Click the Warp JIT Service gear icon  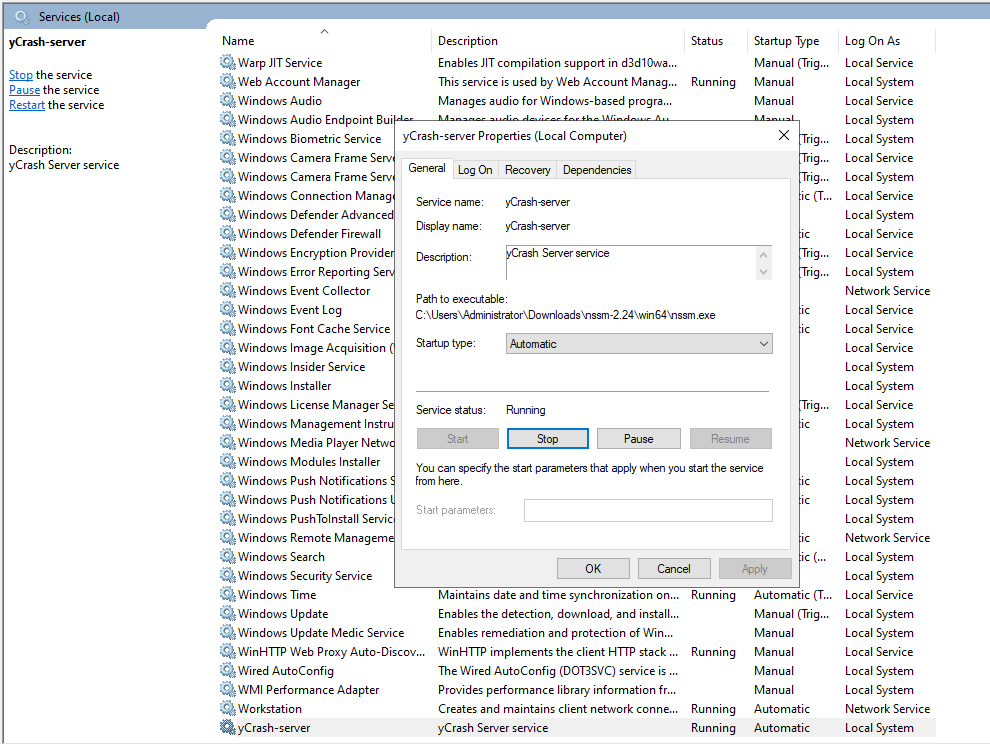pyautogui.click(x=228, y=63)
